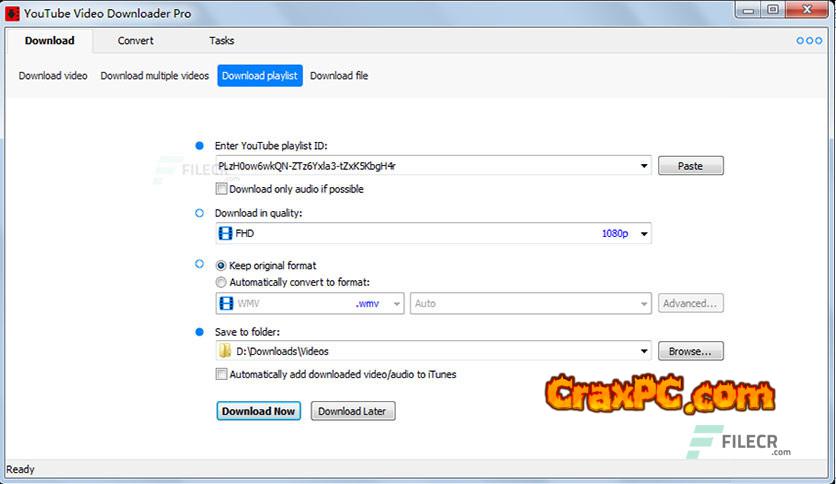Click blue step bullet for Save to folder
Image resolution: width=836 pixels, height=484 pixels.
tap(199, 332)
